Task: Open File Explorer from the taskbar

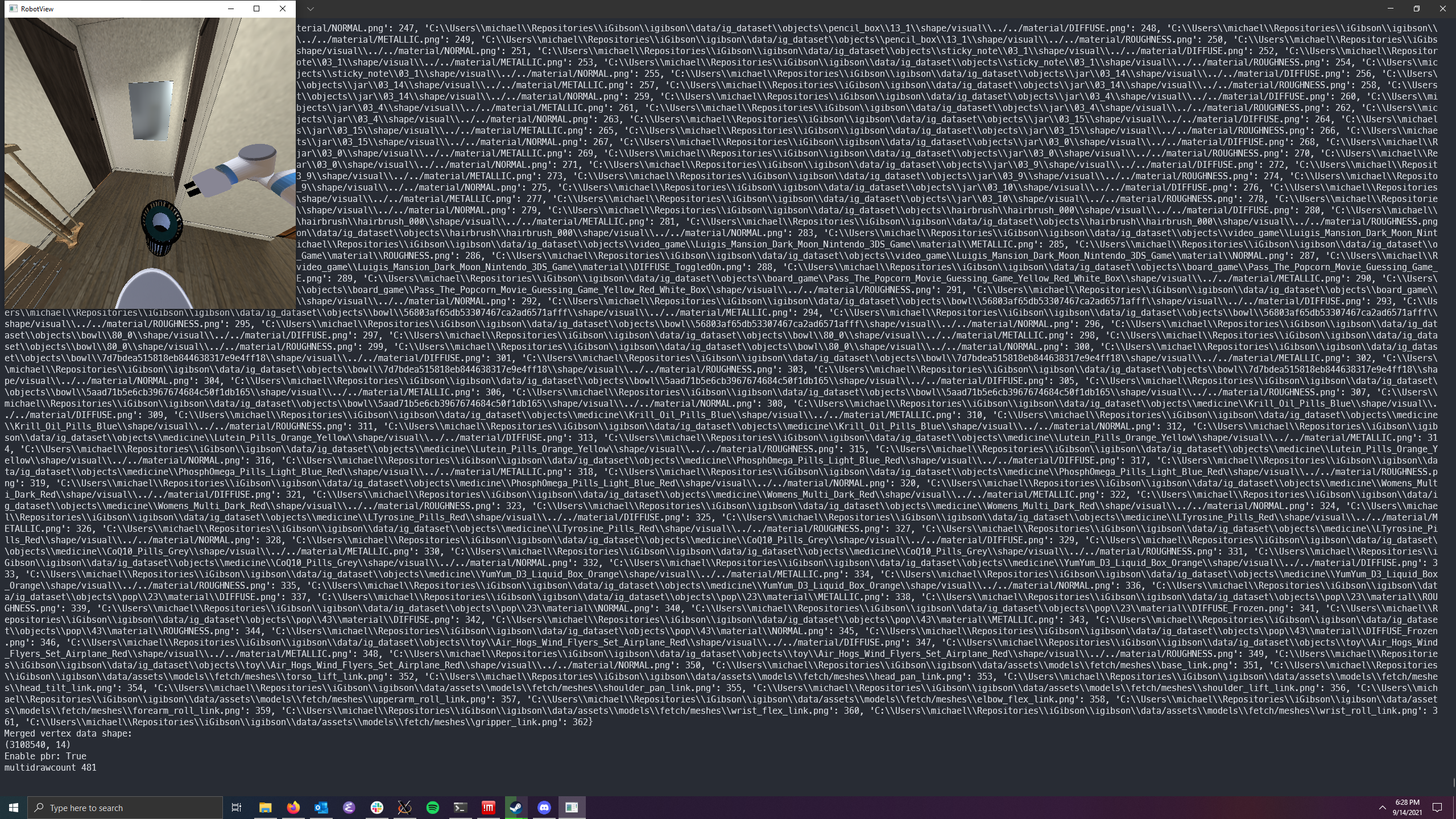Action: coord(264,807)
